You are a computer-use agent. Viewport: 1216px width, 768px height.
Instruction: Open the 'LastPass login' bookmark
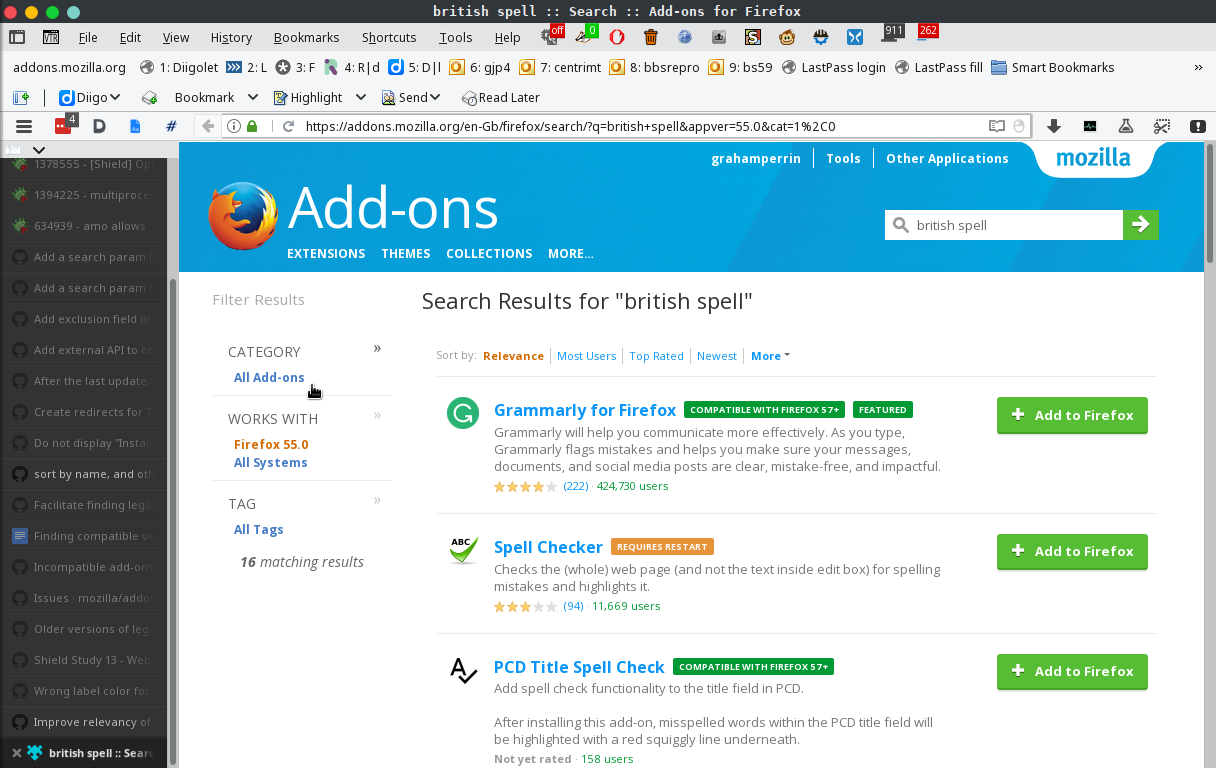click(833, 67)
